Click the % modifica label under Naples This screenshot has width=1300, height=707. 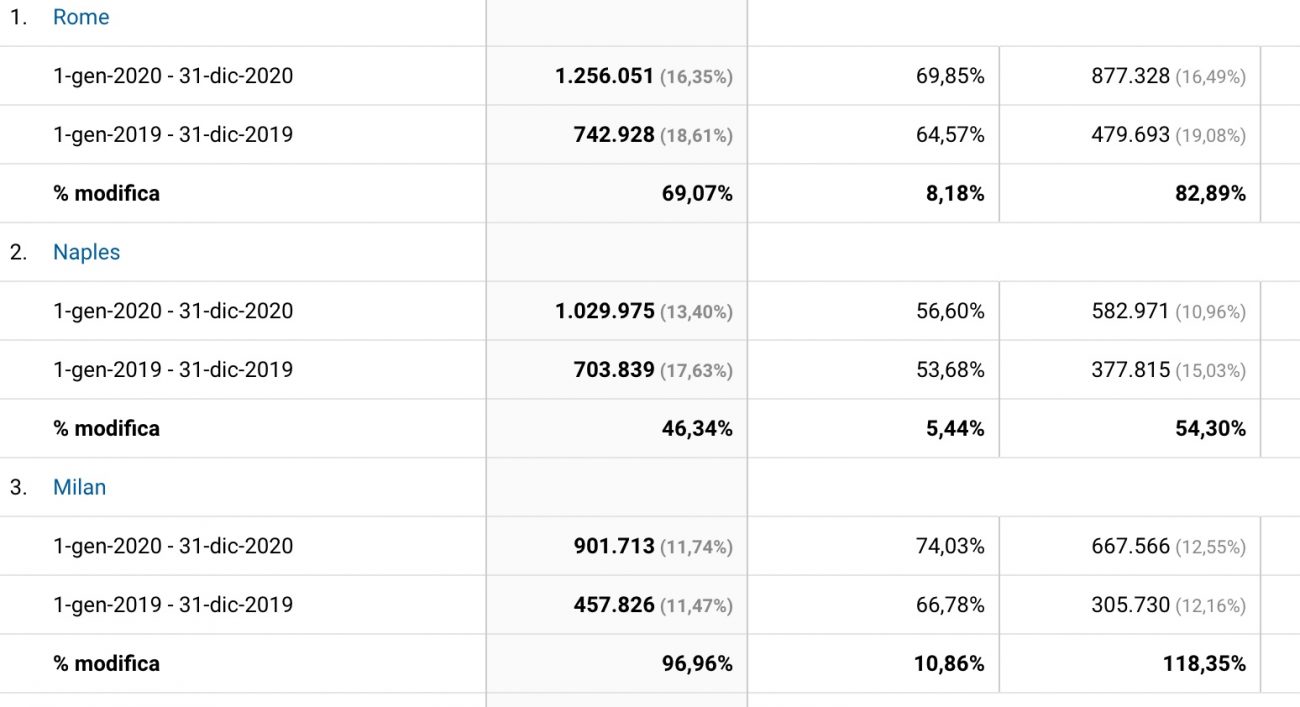[106, 429]
